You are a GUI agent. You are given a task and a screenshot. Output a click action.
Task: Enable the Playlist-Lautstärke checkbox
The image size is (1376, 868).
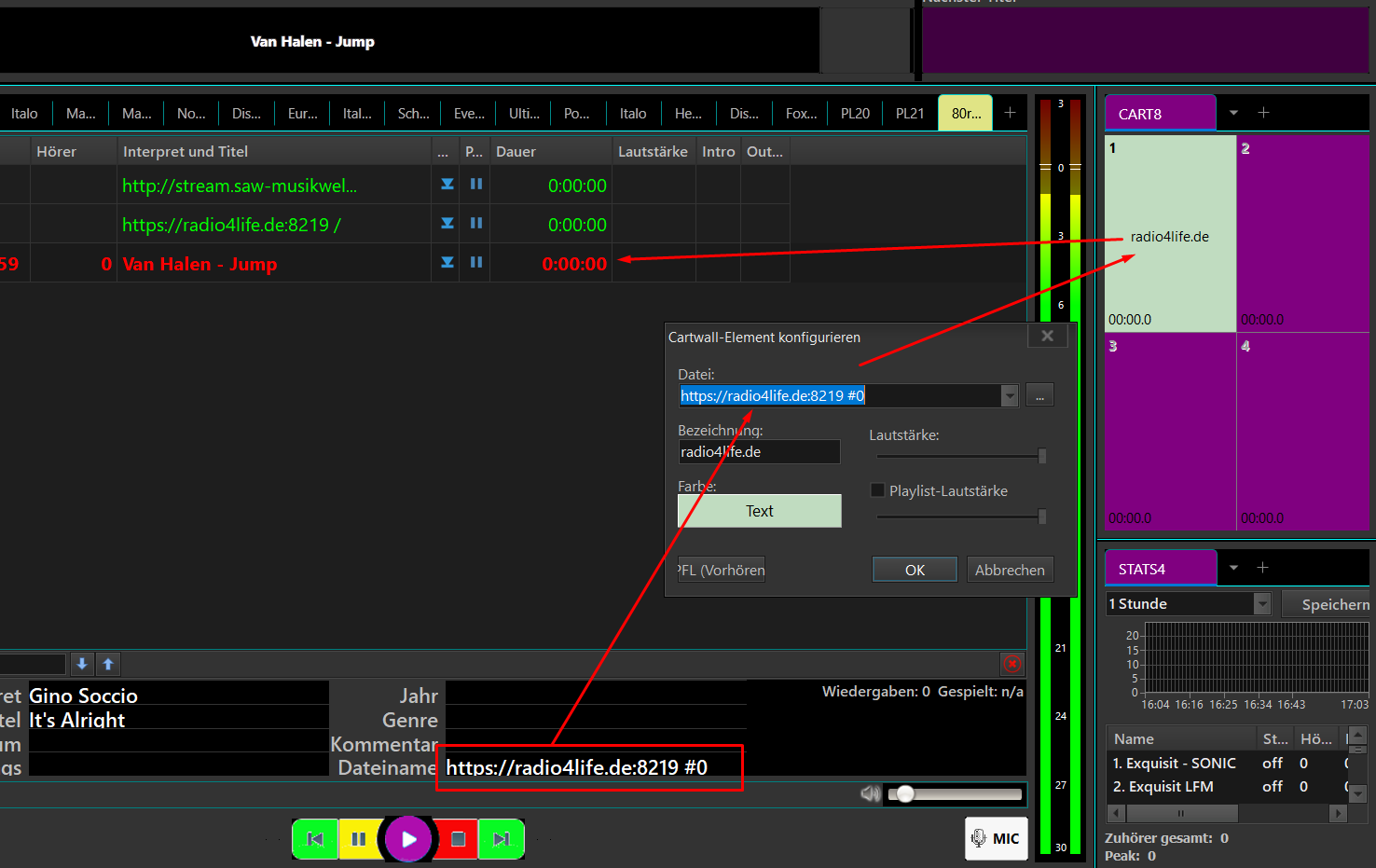(x=877, y=490)
